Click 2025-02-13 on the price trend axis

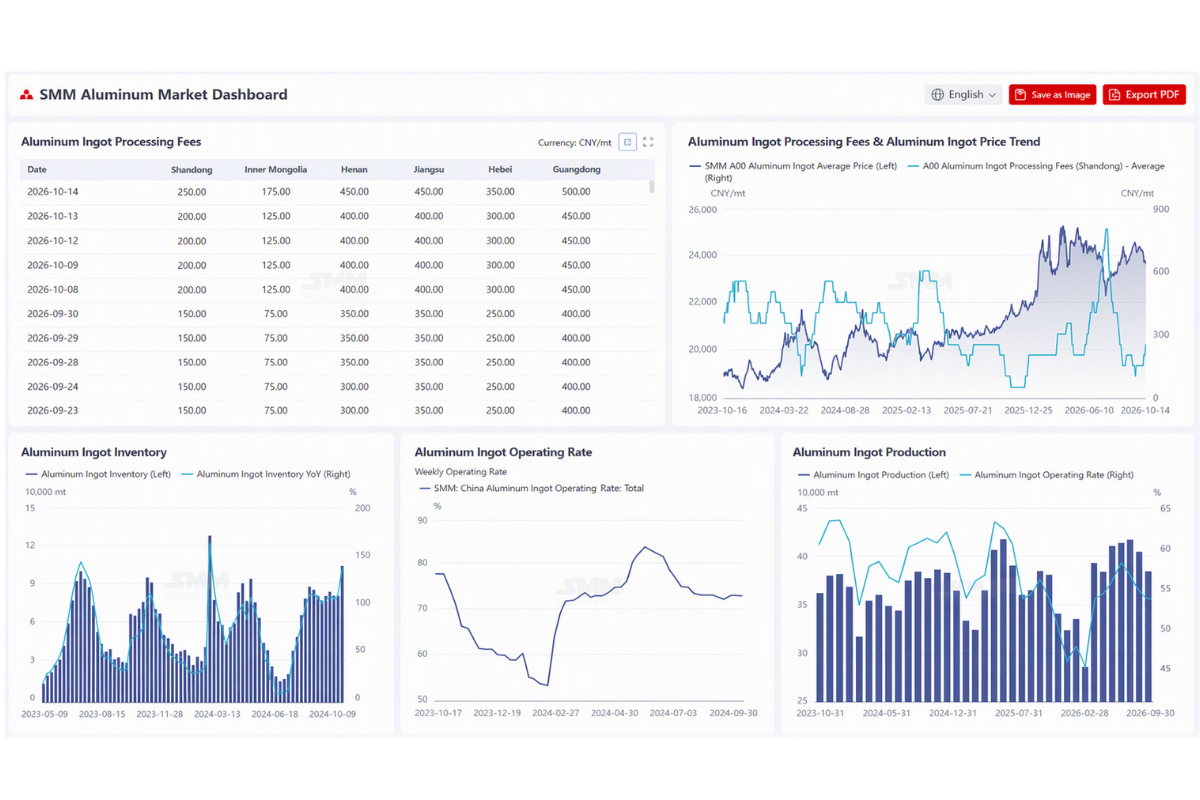906,410
